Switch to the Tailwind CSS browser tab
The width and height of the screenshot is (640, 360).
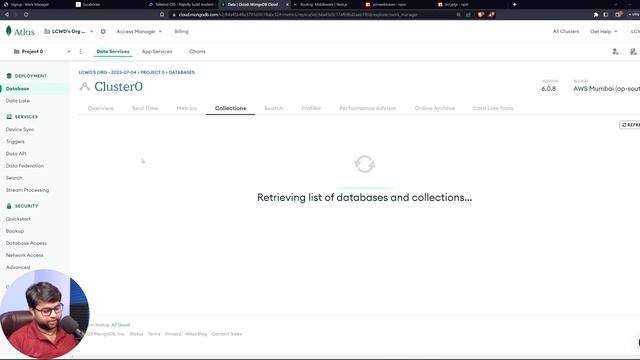click(182, 4)
